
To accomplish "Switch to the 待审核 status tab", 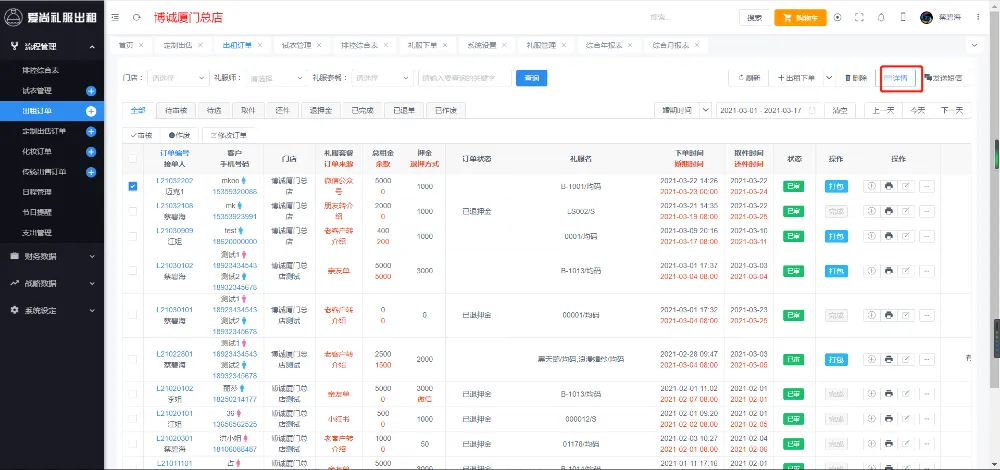I will [x=176, y=110].
